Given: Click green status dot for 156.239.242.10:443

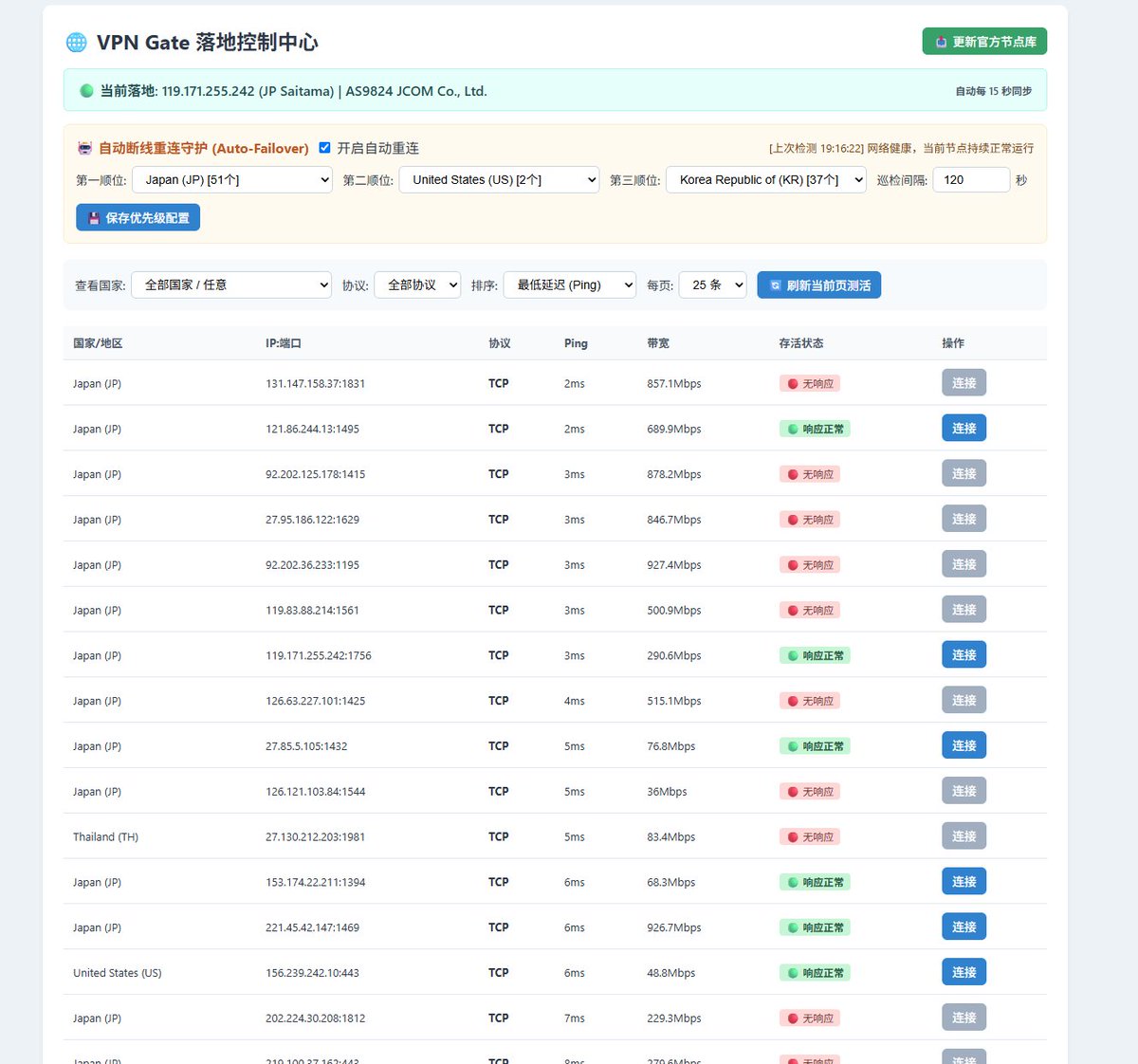Looking at the screenshot, I should pyautogui.click(x=793, y=973).
